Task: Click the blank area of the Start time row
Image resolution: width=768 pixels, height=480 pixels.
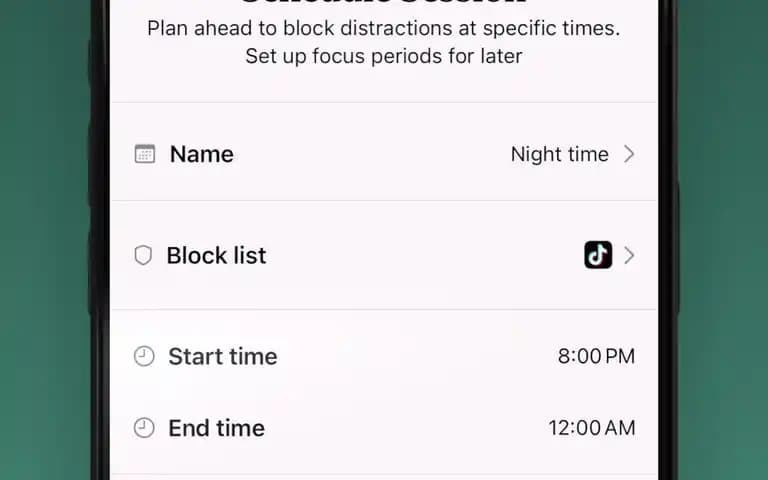Action: point(416,356)
